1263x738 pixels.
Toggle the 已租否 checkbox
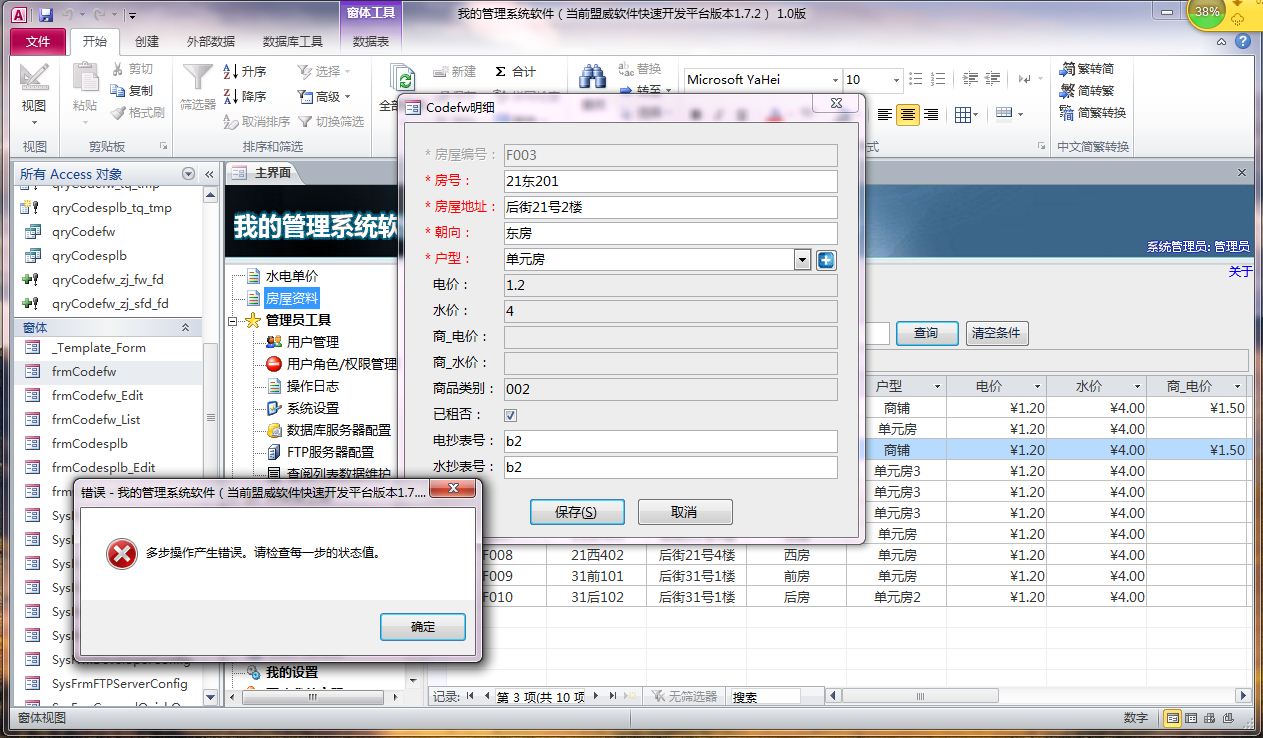point(511,415)
